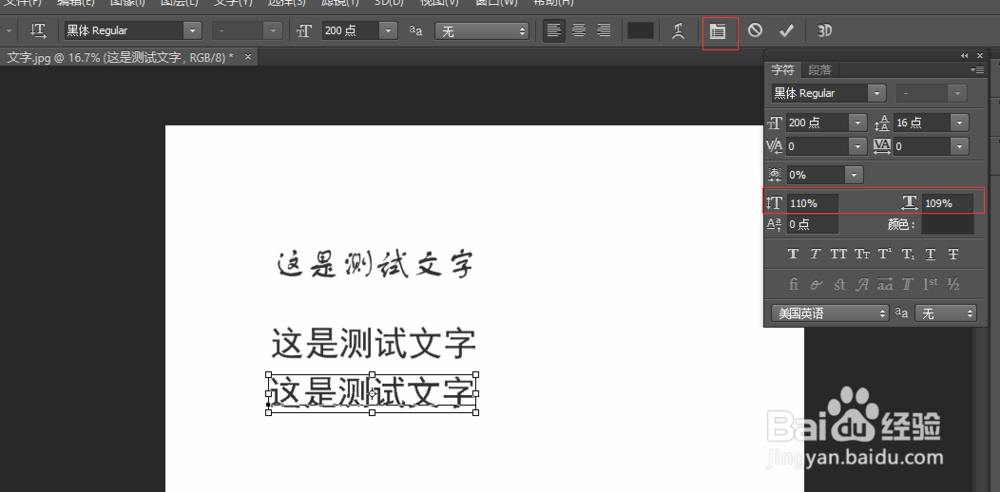Click the horizontal scale icon
The height and width of the screenshot is (492, 1000).
click(x=909, y=204)
